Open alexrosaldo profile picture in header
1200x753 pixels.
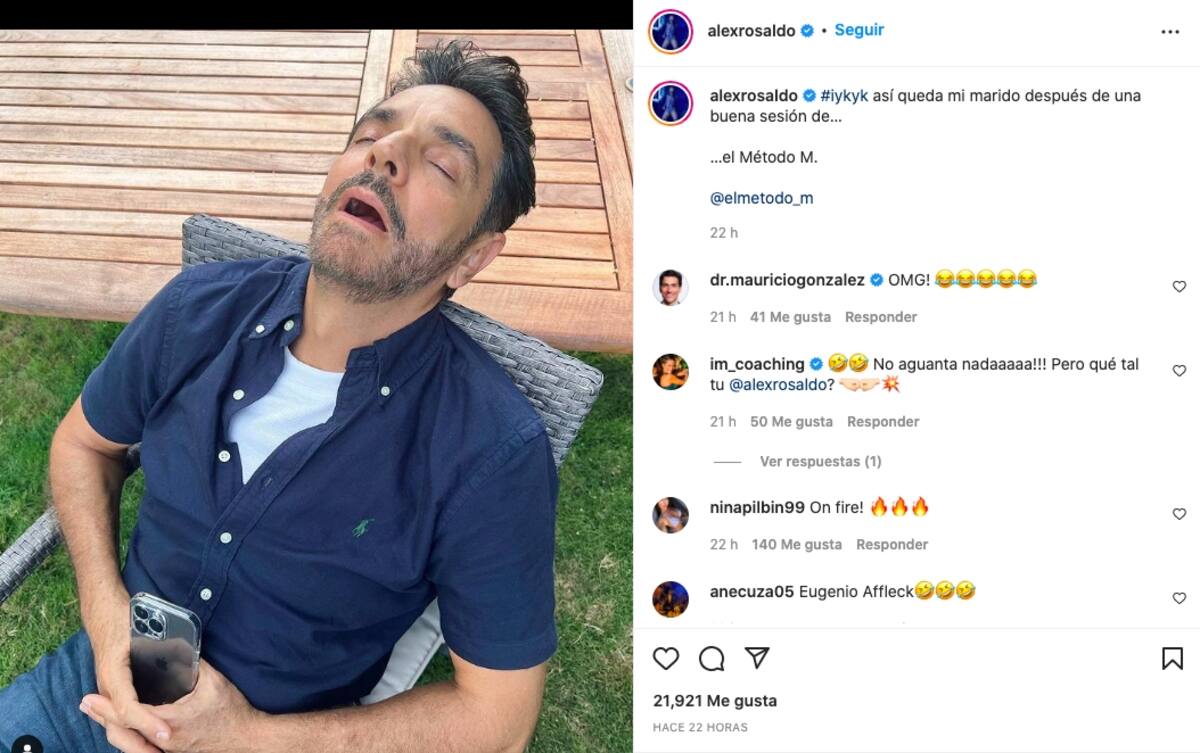[x=670, y=31]
